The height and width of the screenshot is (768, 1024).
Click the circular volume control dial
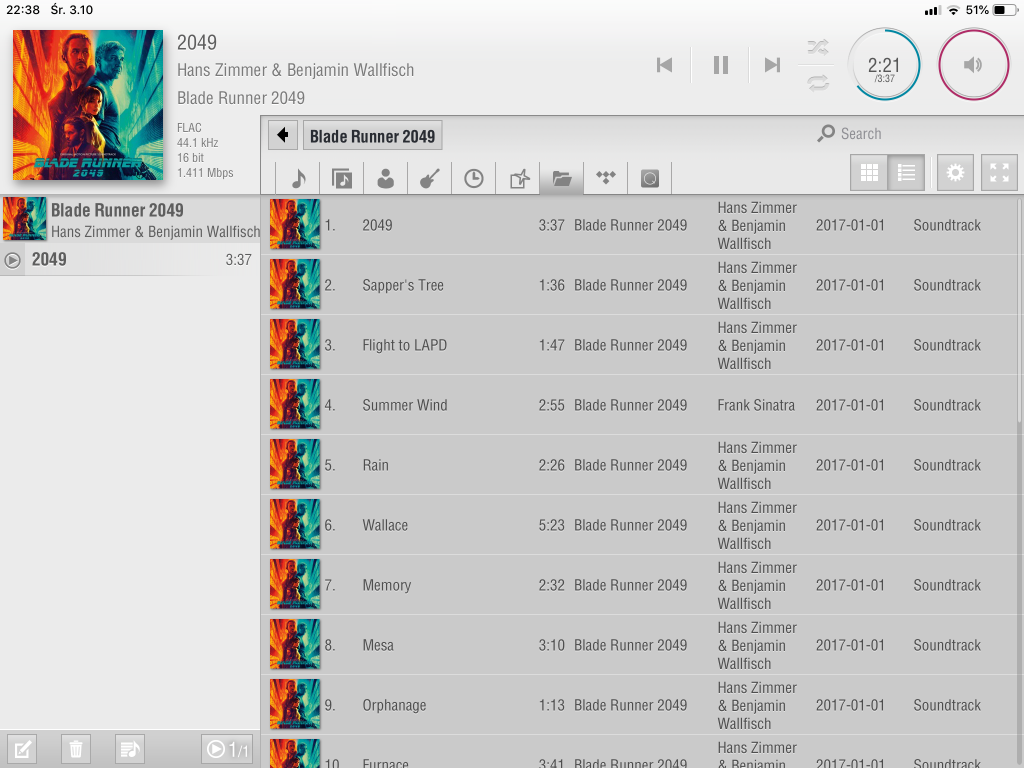pyautogui.click(x=973, y=65)
